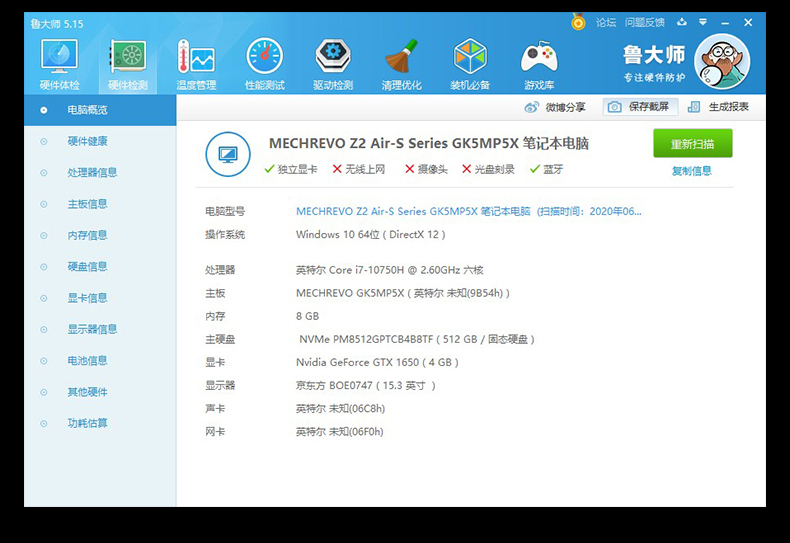The height and width of the screenshot is (543, 790).
Task: Click the 独立显卡 checkmark item
Action: click(x=291, y=169)
